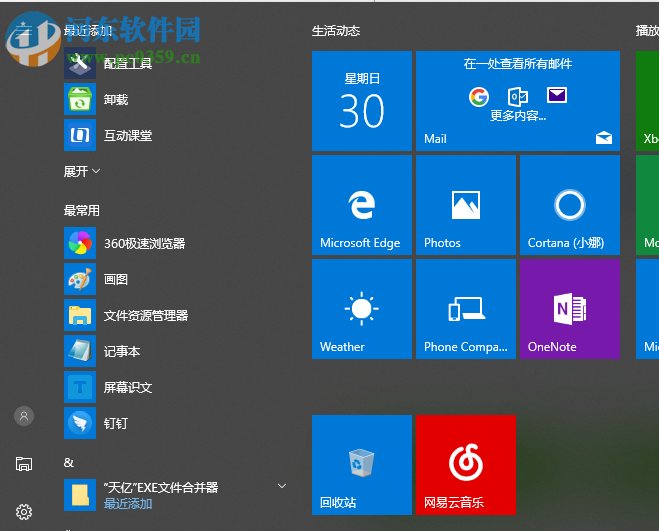Click the 360极速浏览器 label text
The height and width of the screenshot is (531, 659).
click(145, 243)
